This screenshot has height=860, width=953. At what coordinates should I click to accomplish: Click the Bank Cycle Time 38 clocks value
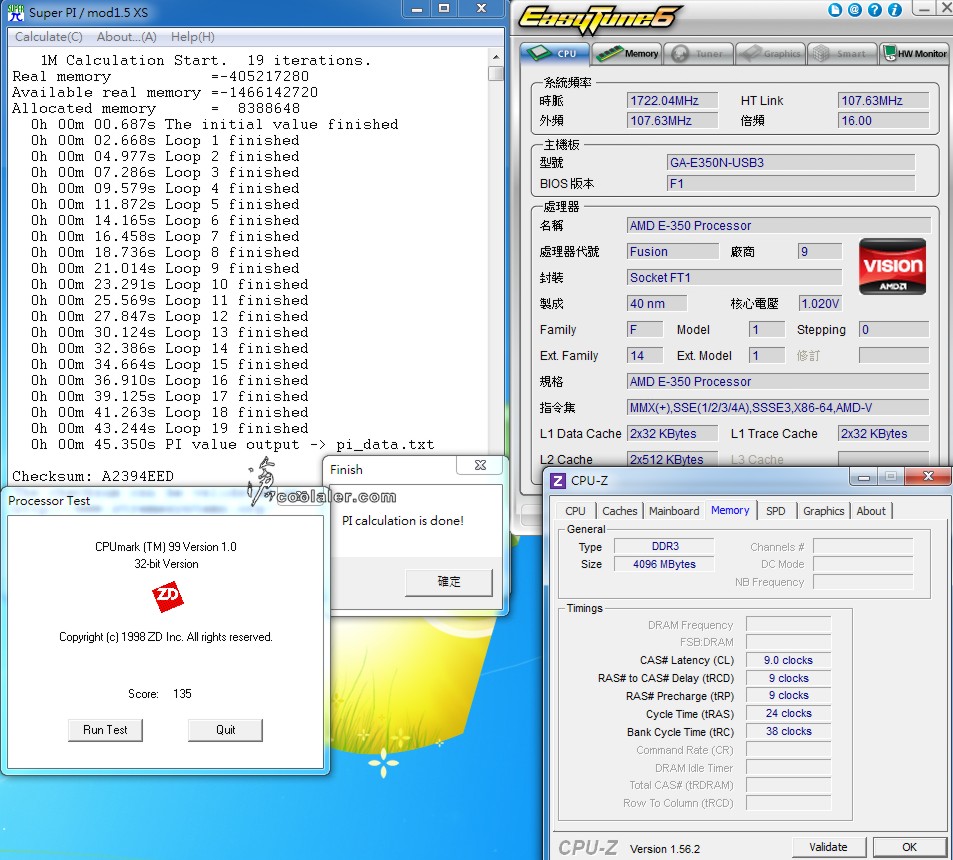pyautogui.click(x=788, y=731)
